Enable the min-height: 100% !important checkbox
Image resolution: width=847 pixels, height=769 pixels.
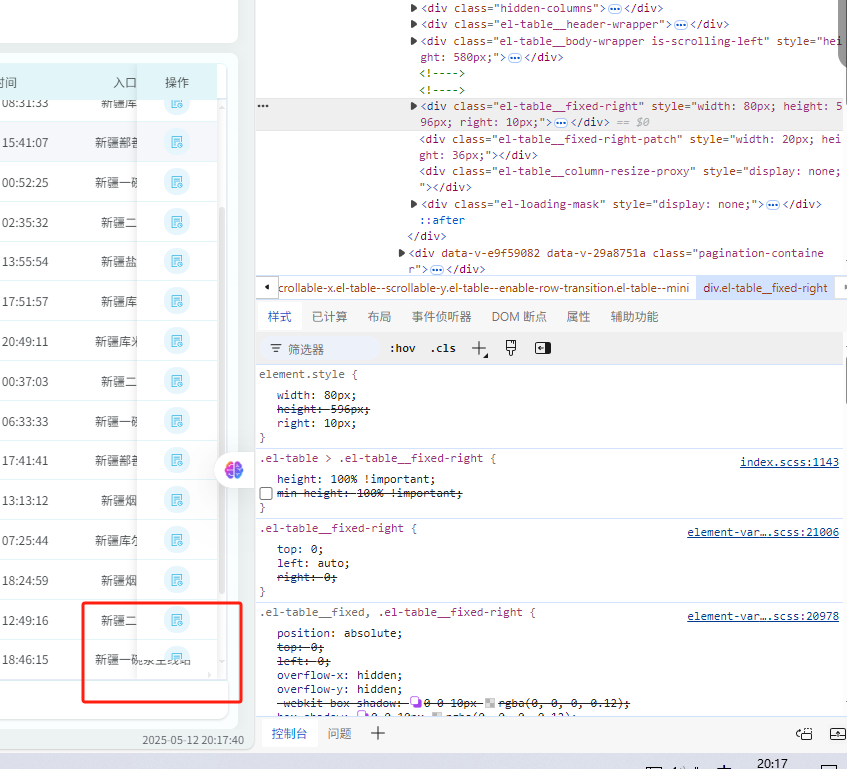point(266,494)
